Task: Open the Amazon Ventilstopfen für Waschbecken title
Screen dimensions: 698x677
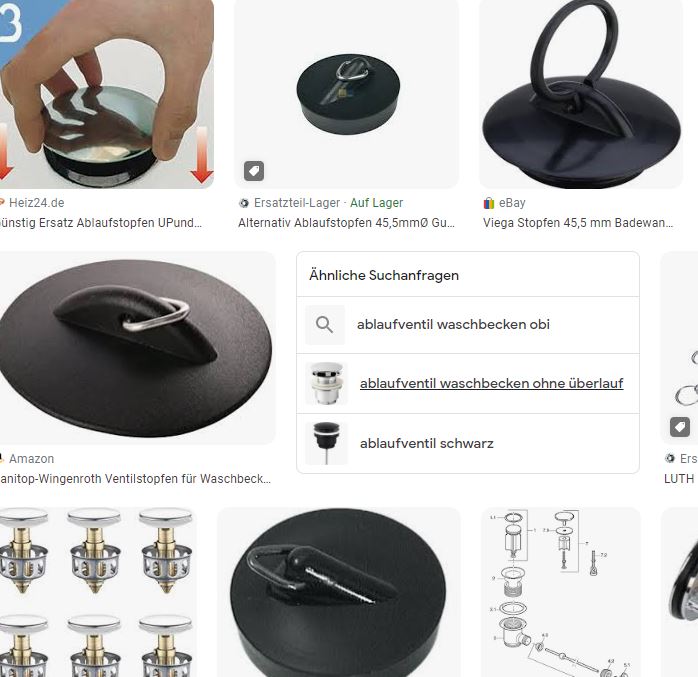Action: [x=135, y=478]
